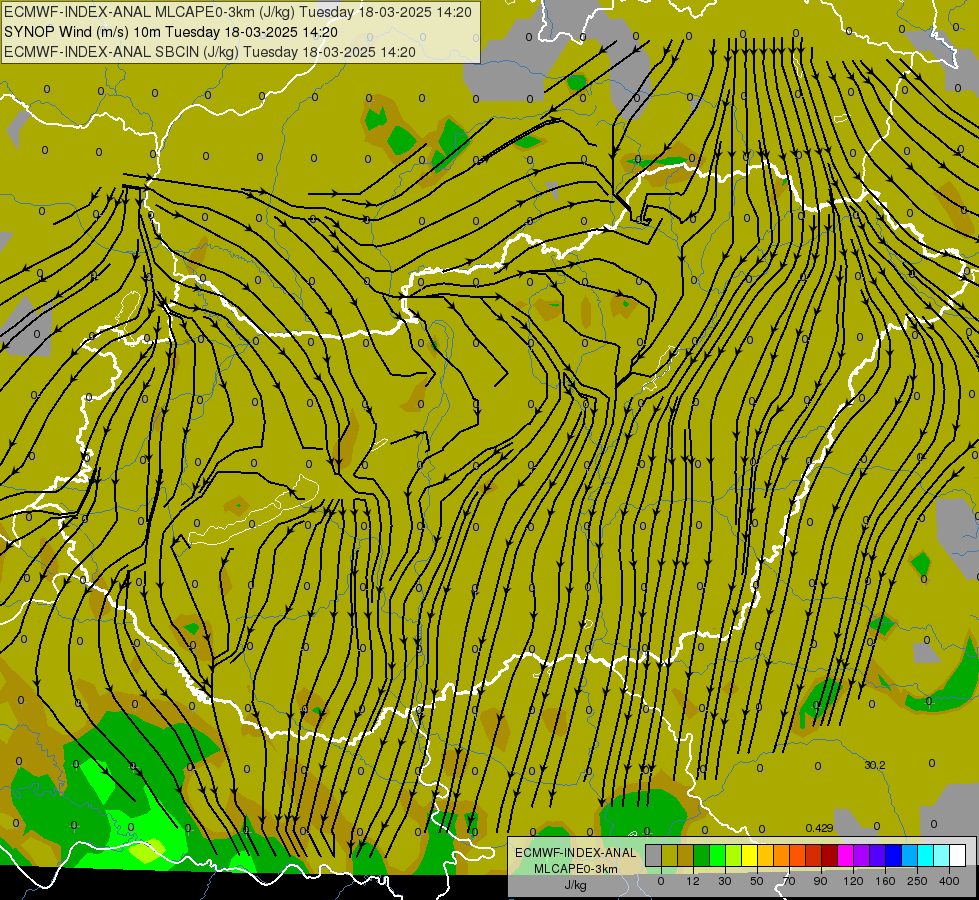
Task: Click the legend tick value 120
Action: [853, 881]
